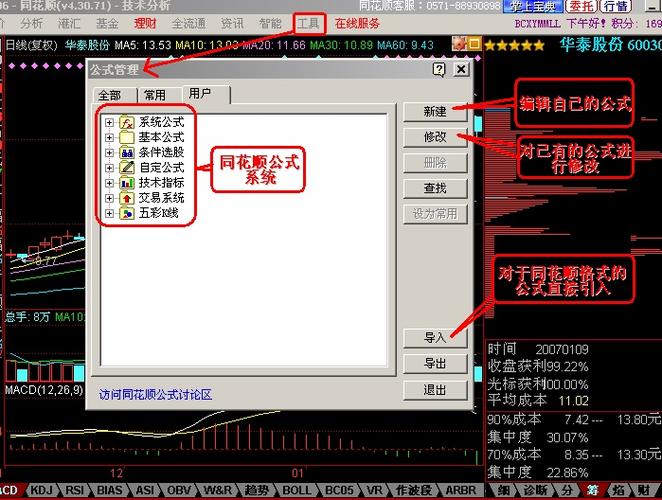Click the orange square icon beside the stars

pyautogui.click(x=474, y=44)
